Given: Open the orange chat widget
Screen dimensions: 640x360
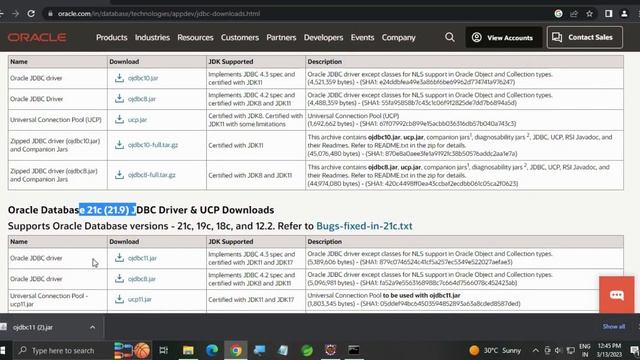Looking at the screenshot, I should [617, 295].
